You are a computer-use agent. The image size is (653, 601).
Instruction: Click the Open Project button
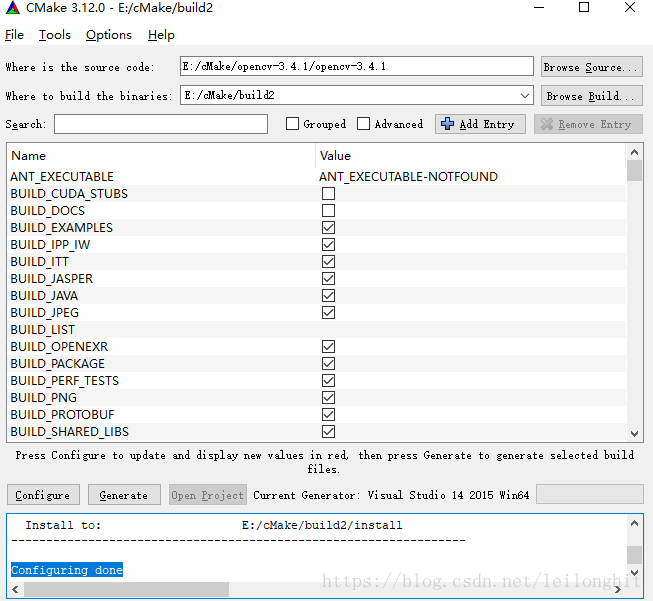pyautogui.click(x=207, y=495)
